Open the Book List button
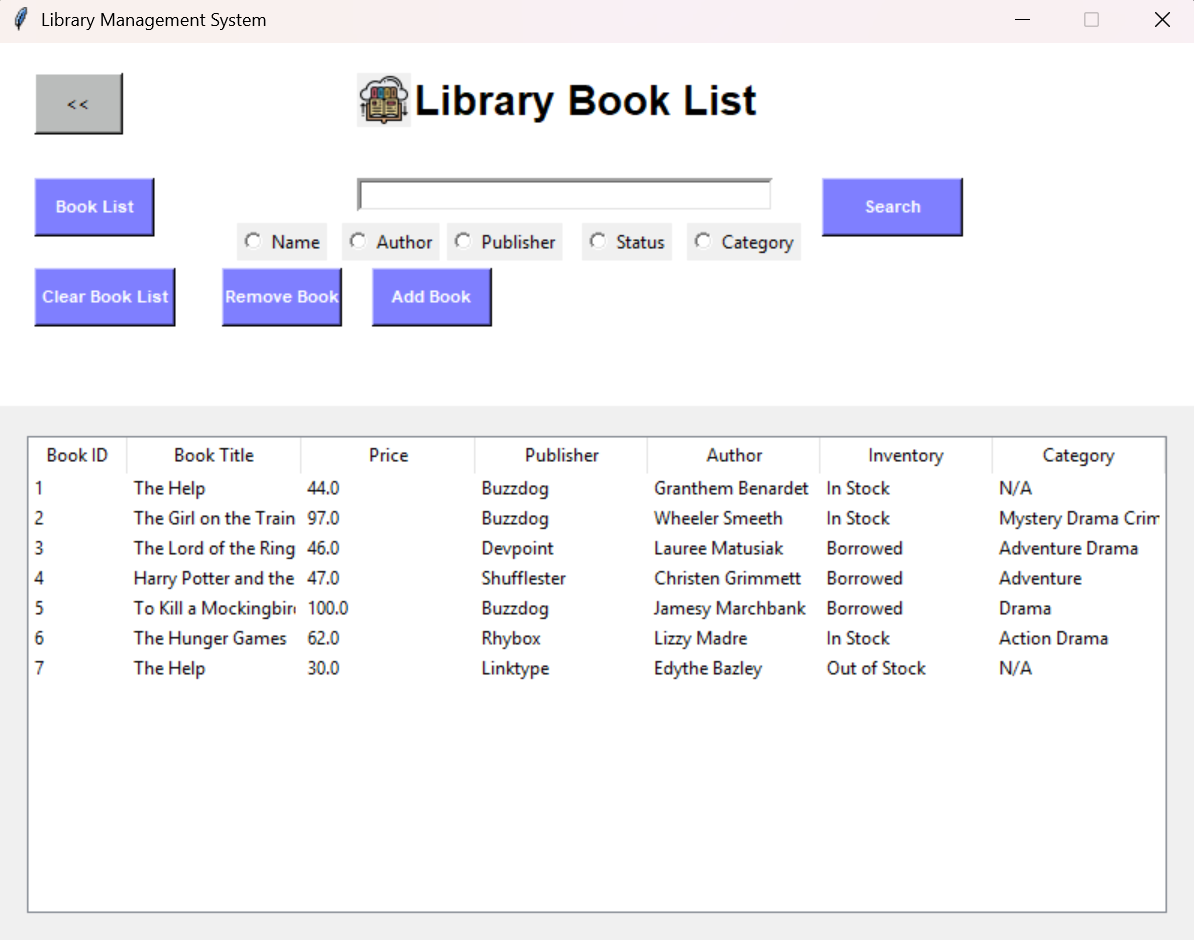The image size is (1194, 940). 94,207
